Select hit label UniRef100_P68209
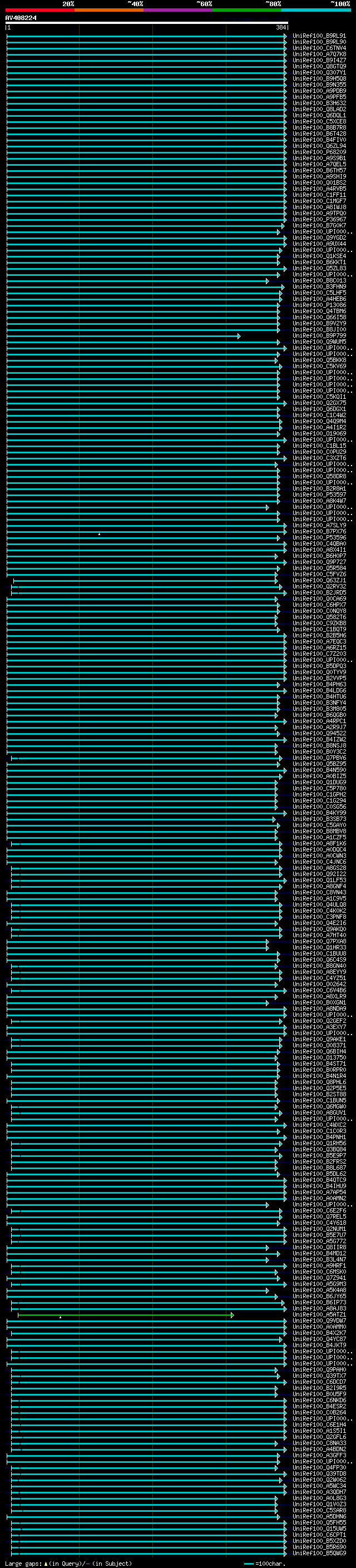Viewport: 356px width, 1568px height. (319, 152)
